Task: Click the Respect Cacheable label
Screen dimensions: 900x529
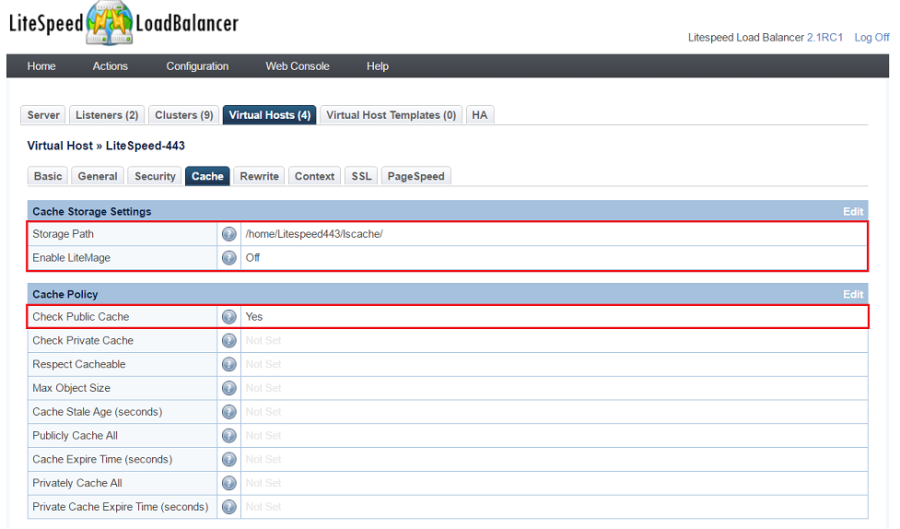Action: pyautogui.click(x=79, y=364)
